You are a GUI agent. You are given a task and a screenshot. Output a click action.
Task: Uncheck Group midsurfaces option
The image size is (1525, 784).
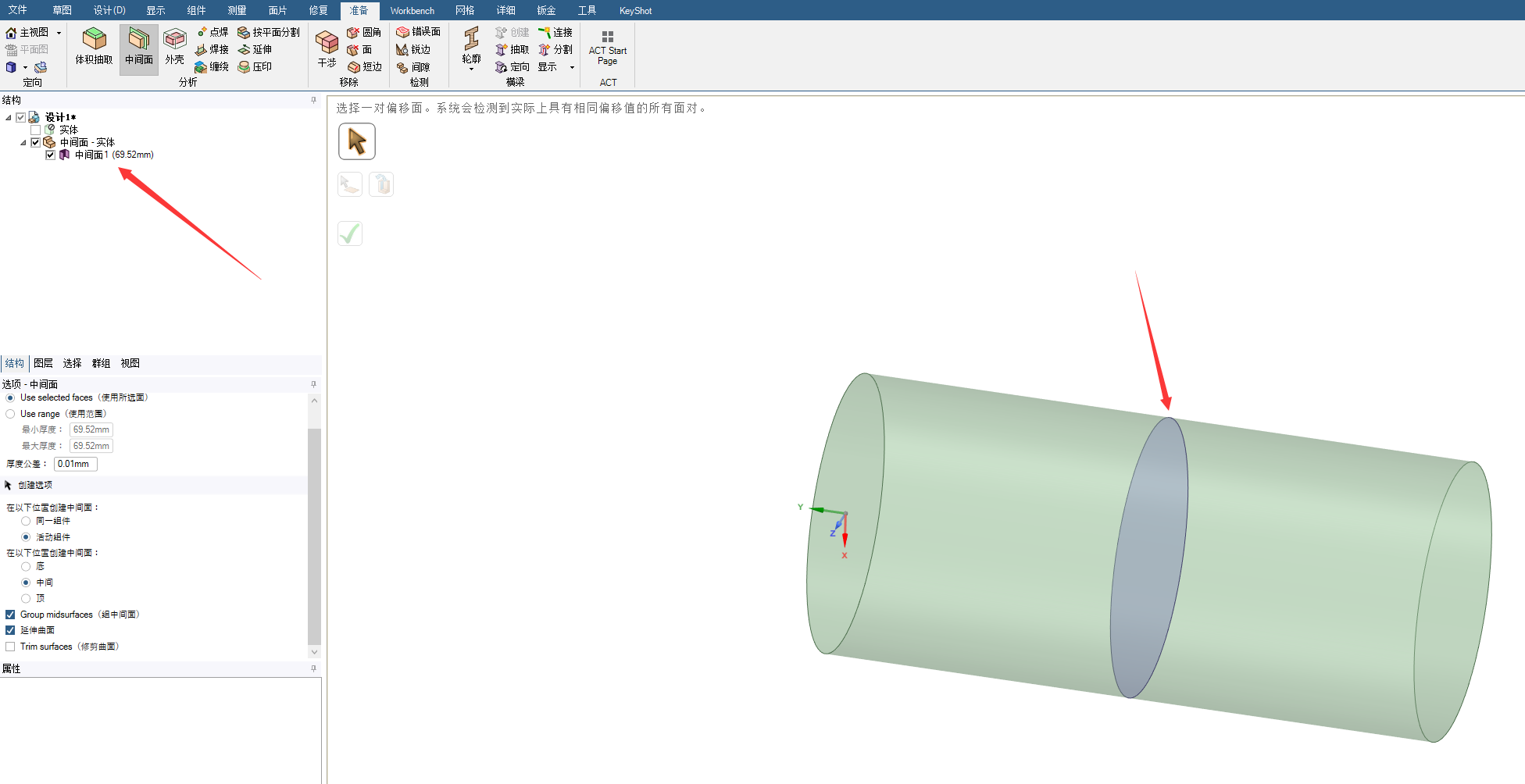pyautogui.click(x=10, y=615)
